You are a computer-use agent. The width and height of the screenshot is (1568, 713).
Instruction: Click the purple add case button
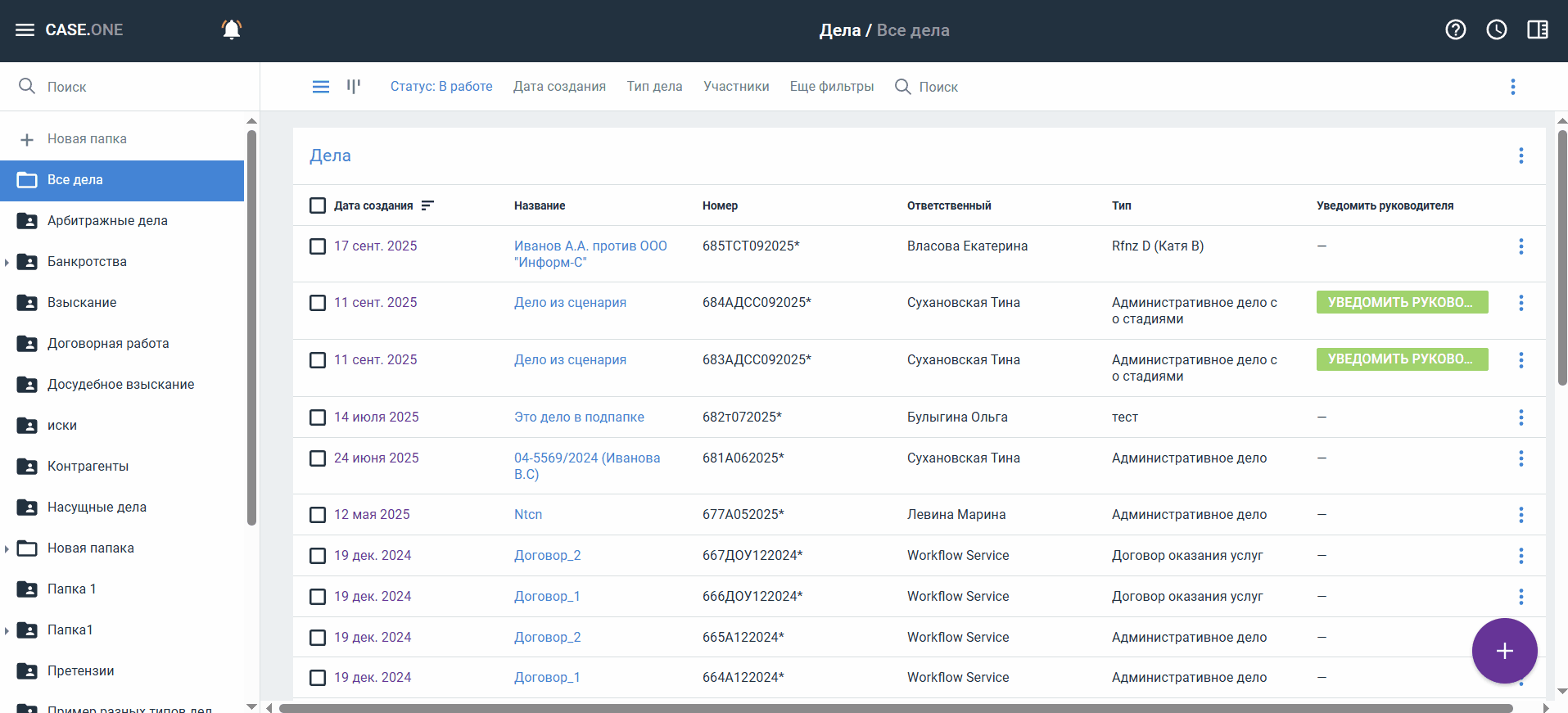click(x=1504, y=651)
